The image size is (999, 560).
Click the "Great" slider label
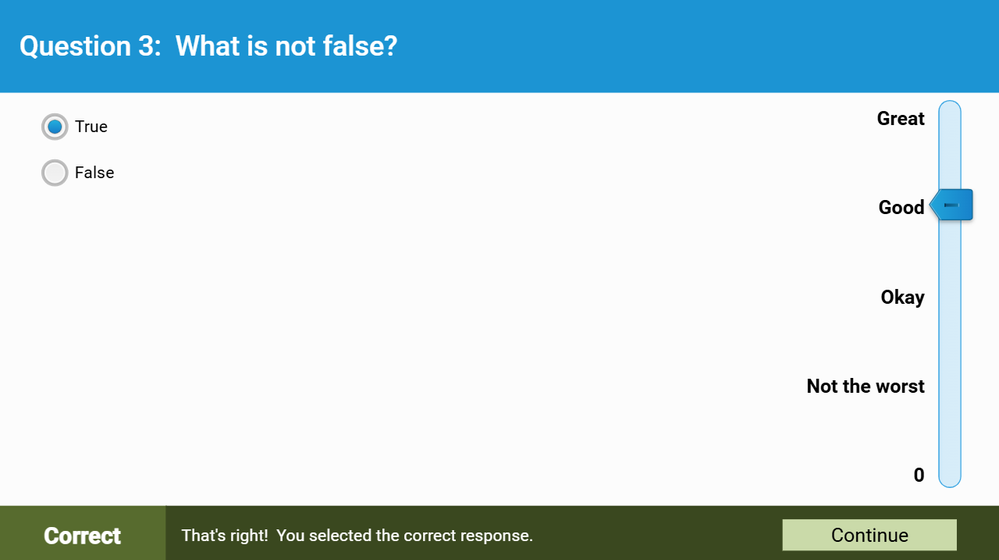(x=900, y=119)
